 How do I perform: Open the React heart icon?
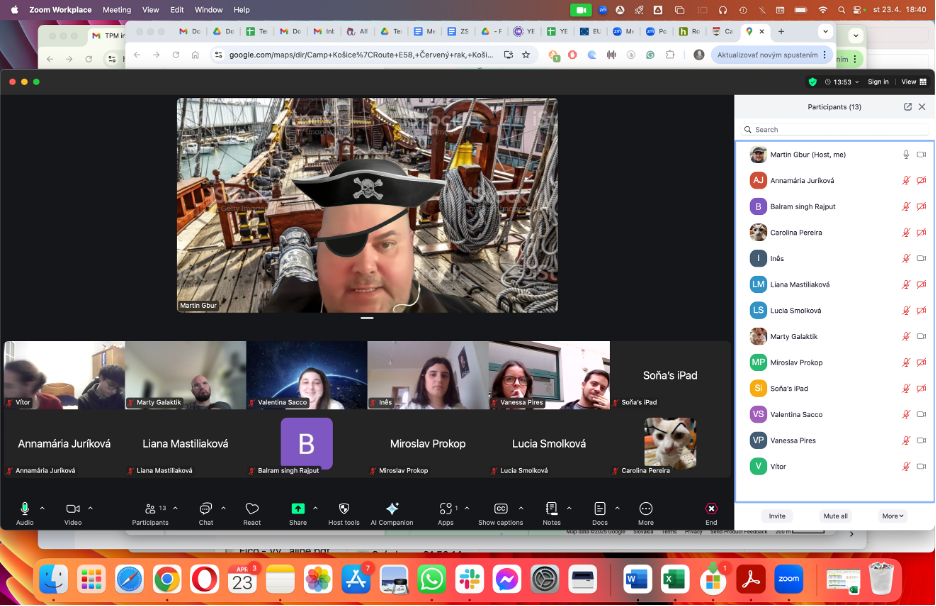pos(252,509)
